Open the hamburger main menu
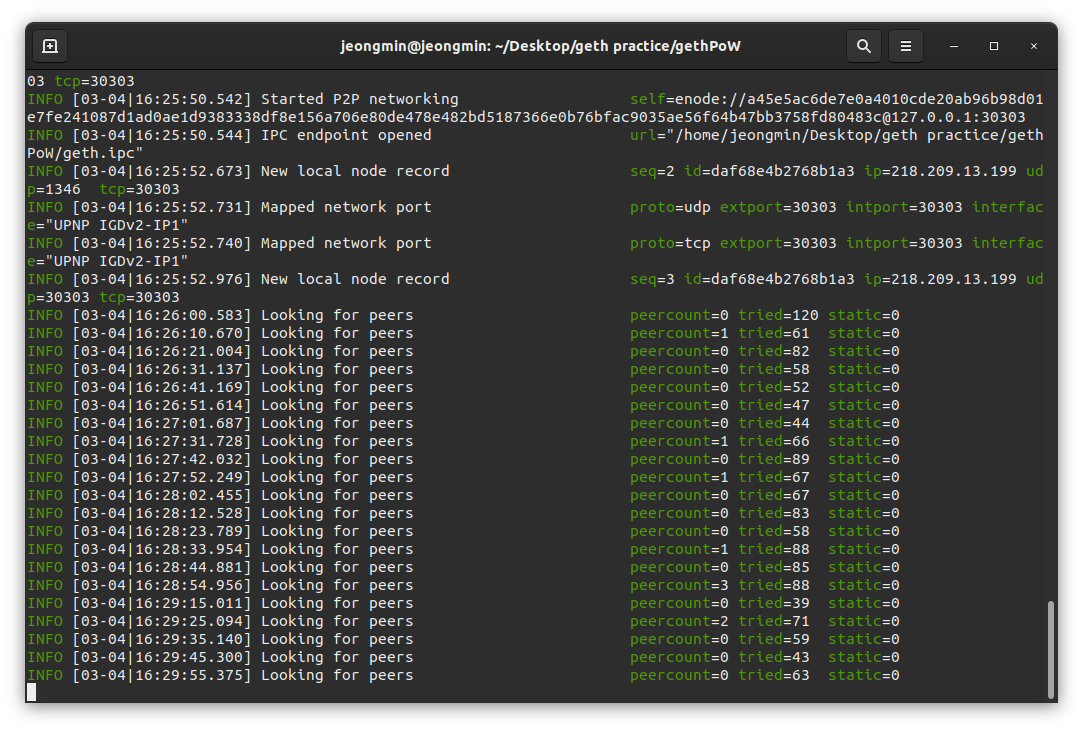This screenshot has height=731, width=1083. (905, 46)
